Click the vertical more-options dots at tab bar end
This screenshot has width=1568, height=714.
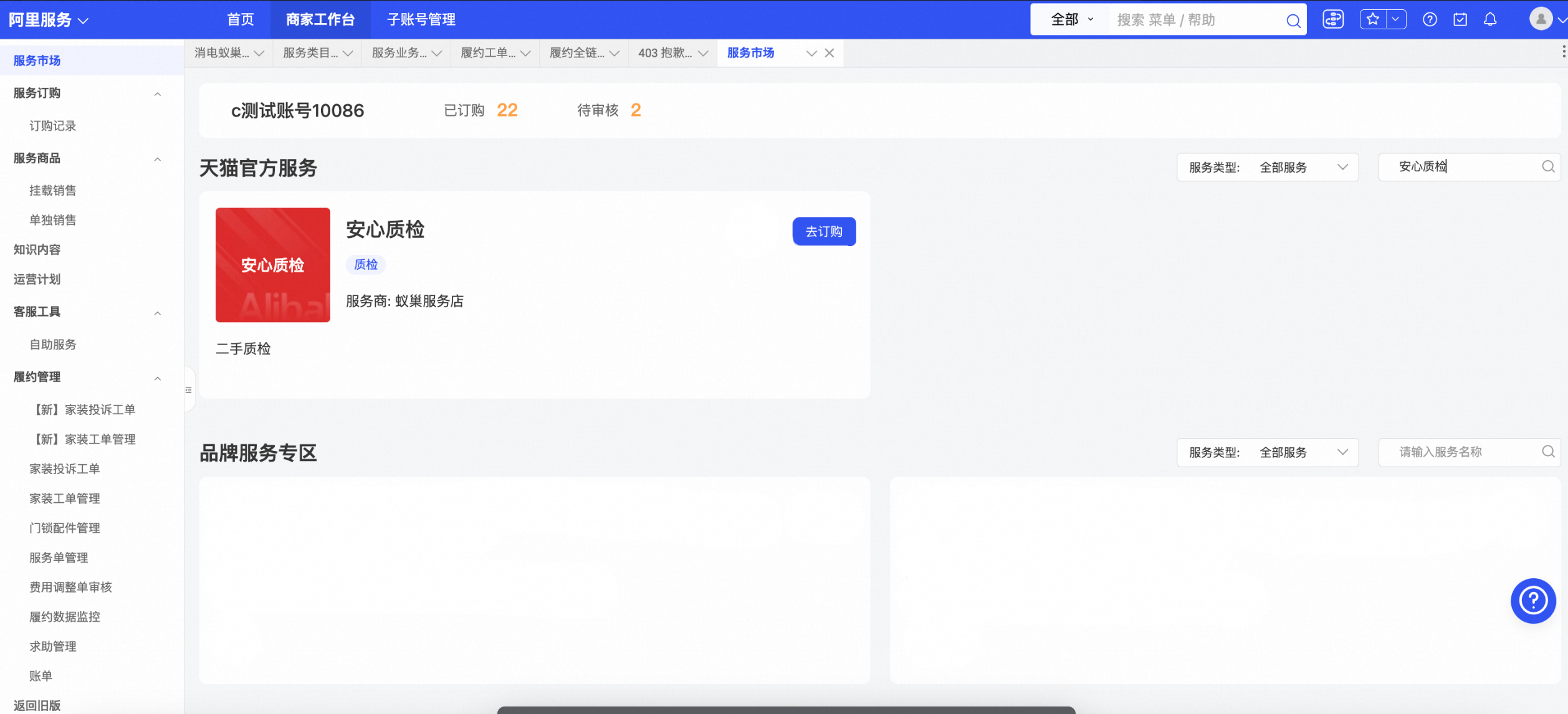tap(1564, 52)
